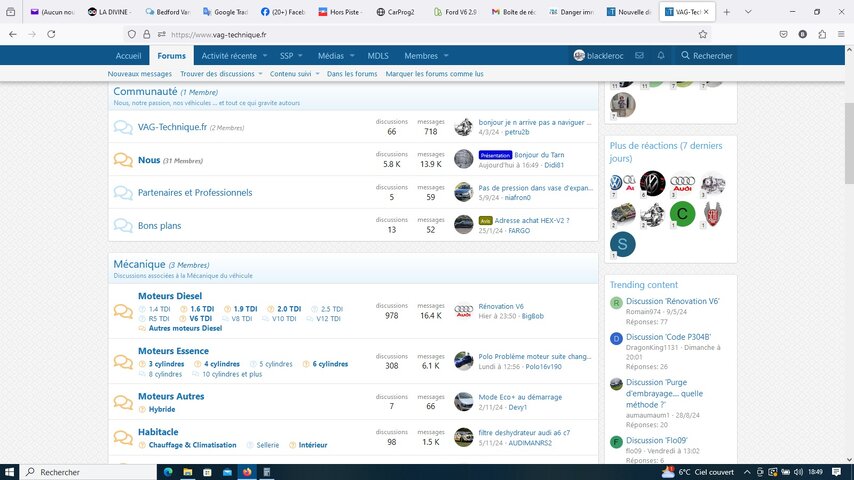Open notifications bell icon
The image size is (854, 480).
(x=661, y=56)
